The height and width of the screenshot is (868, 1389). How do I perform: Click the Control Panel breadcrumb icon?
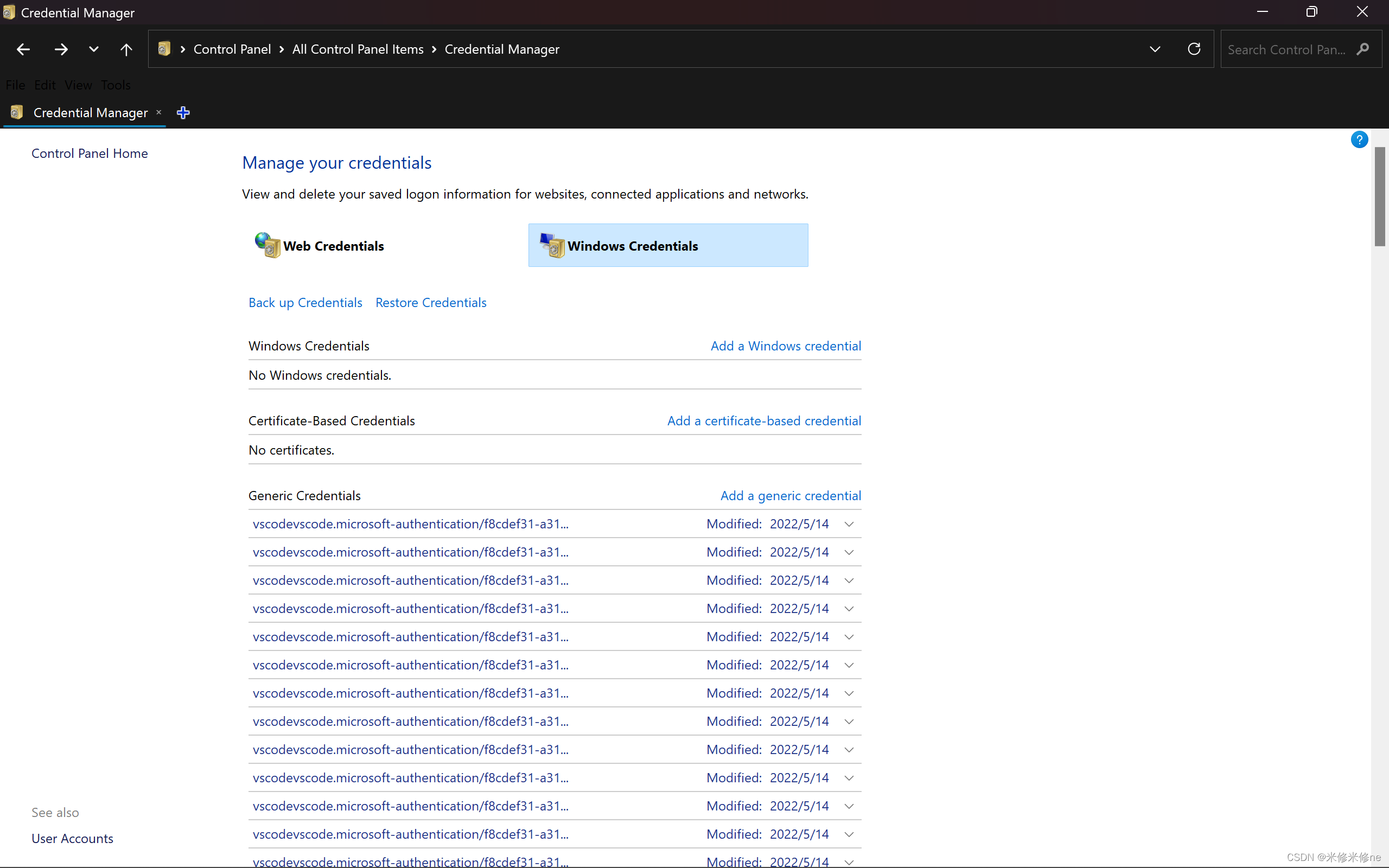pyautogui.click(x=164, y=49)
